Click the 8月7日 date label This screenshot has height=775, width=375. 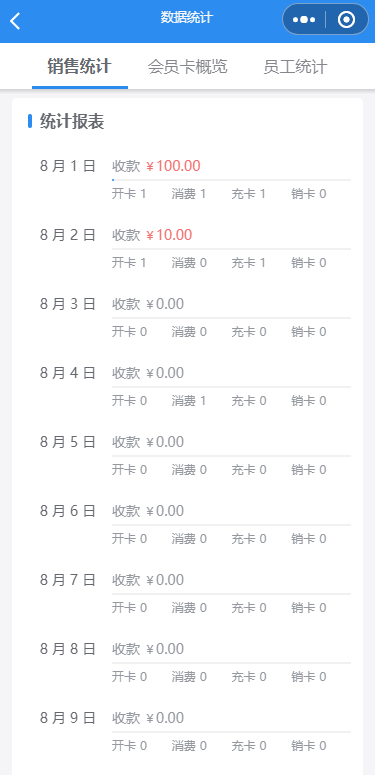click(x=68, y=579)
